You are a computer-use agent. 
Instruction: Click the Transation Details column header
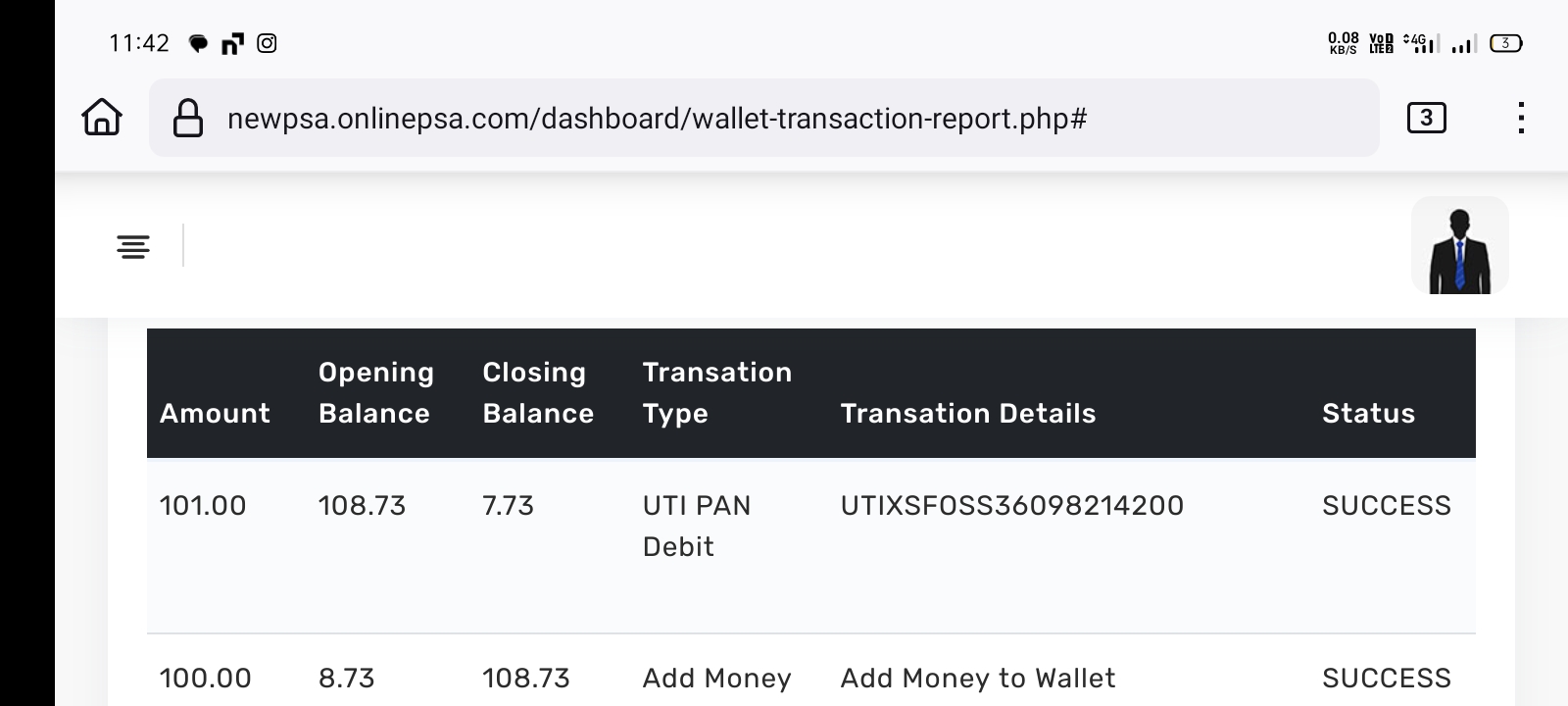[967, 413]
